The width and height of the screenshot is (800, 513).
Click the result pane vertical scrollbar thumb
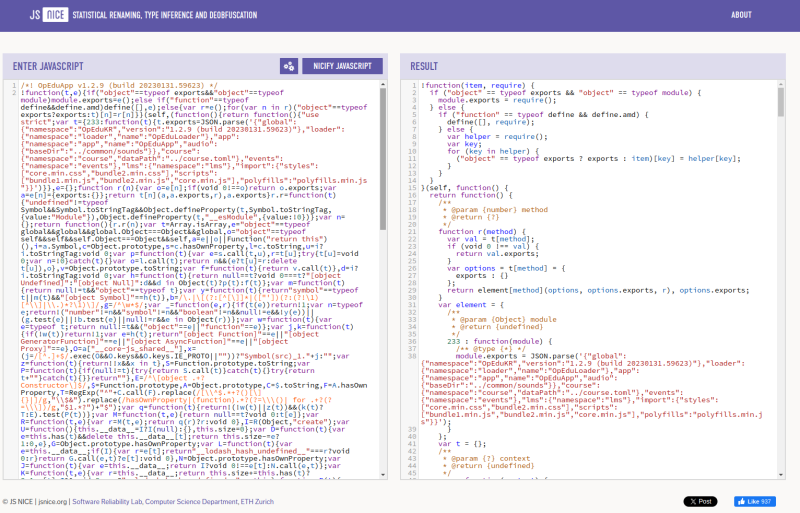tap(781, 100)
